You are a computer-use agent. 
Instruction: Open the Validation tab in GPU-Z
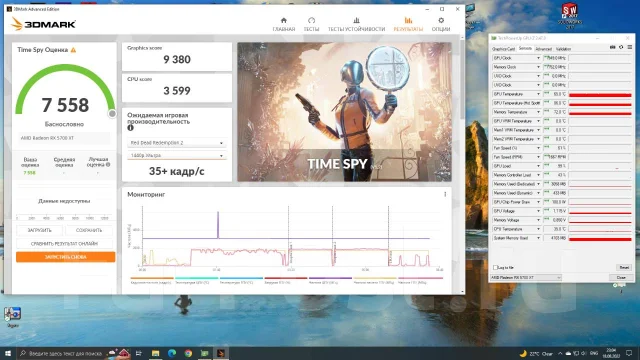pyautogui.click(x=563, y=49)
